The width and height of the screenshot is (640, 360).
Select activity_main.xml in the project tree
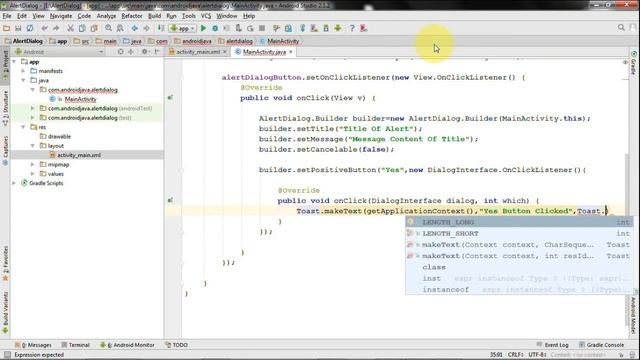[79, 155]
